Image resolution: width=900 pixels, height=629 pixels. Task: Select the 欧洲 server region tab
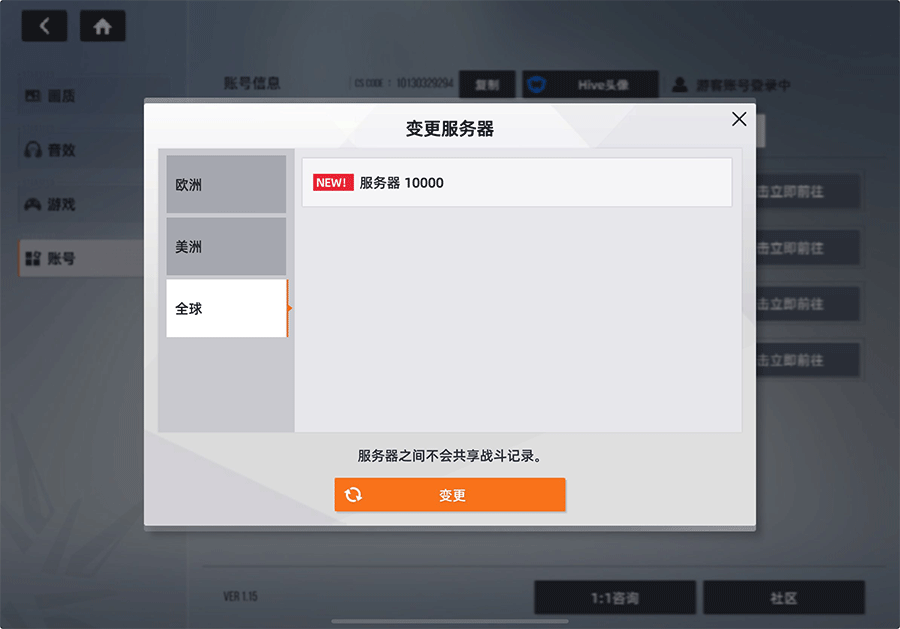point(226,184)
